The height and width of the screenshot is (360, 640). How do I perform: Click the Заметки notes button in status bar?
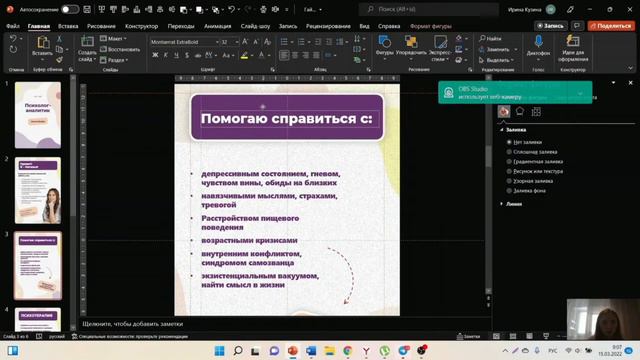pos(468,336)
